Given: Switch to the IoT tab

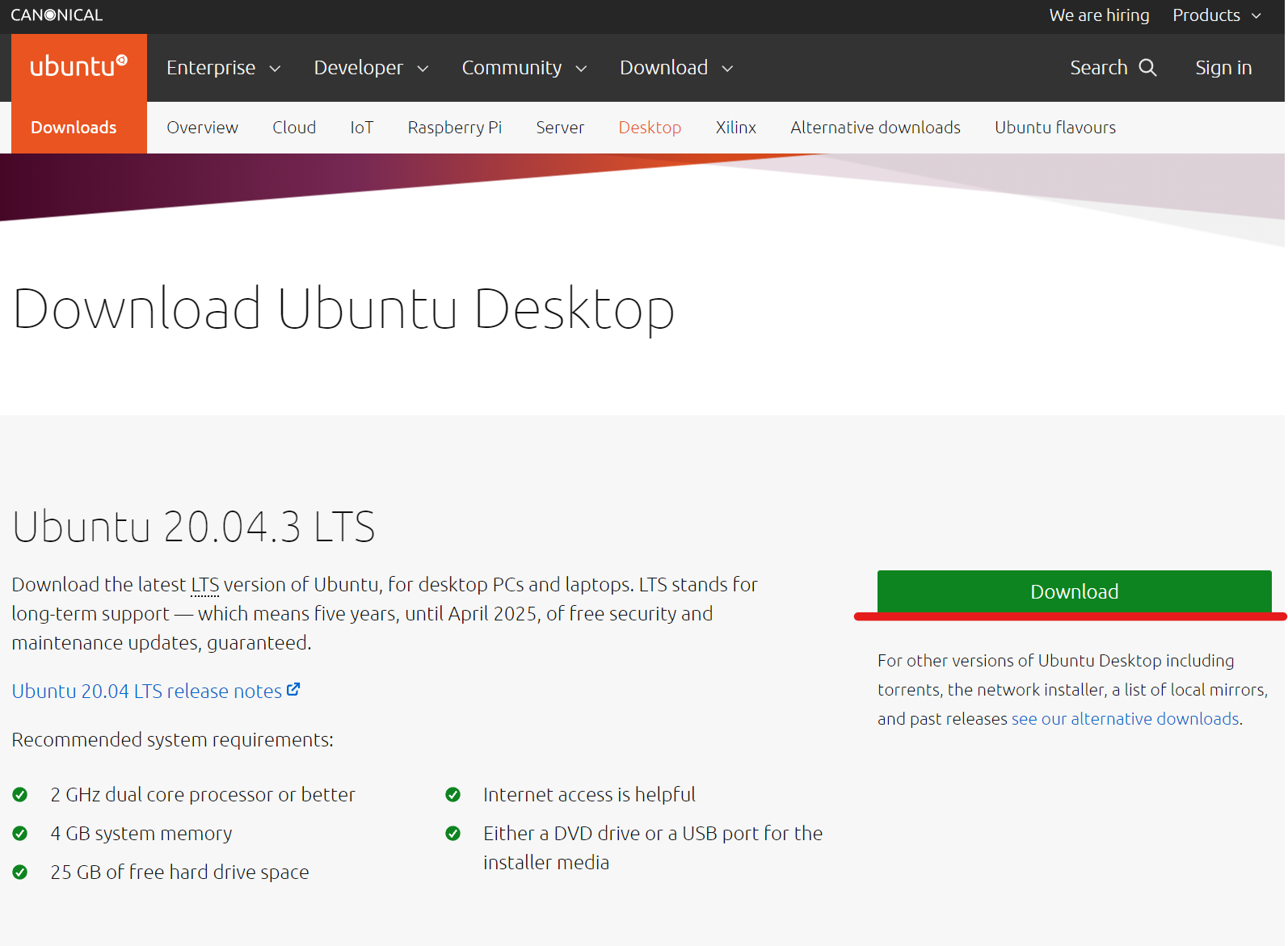Looking at the screenshot, I should pos(362,128).
